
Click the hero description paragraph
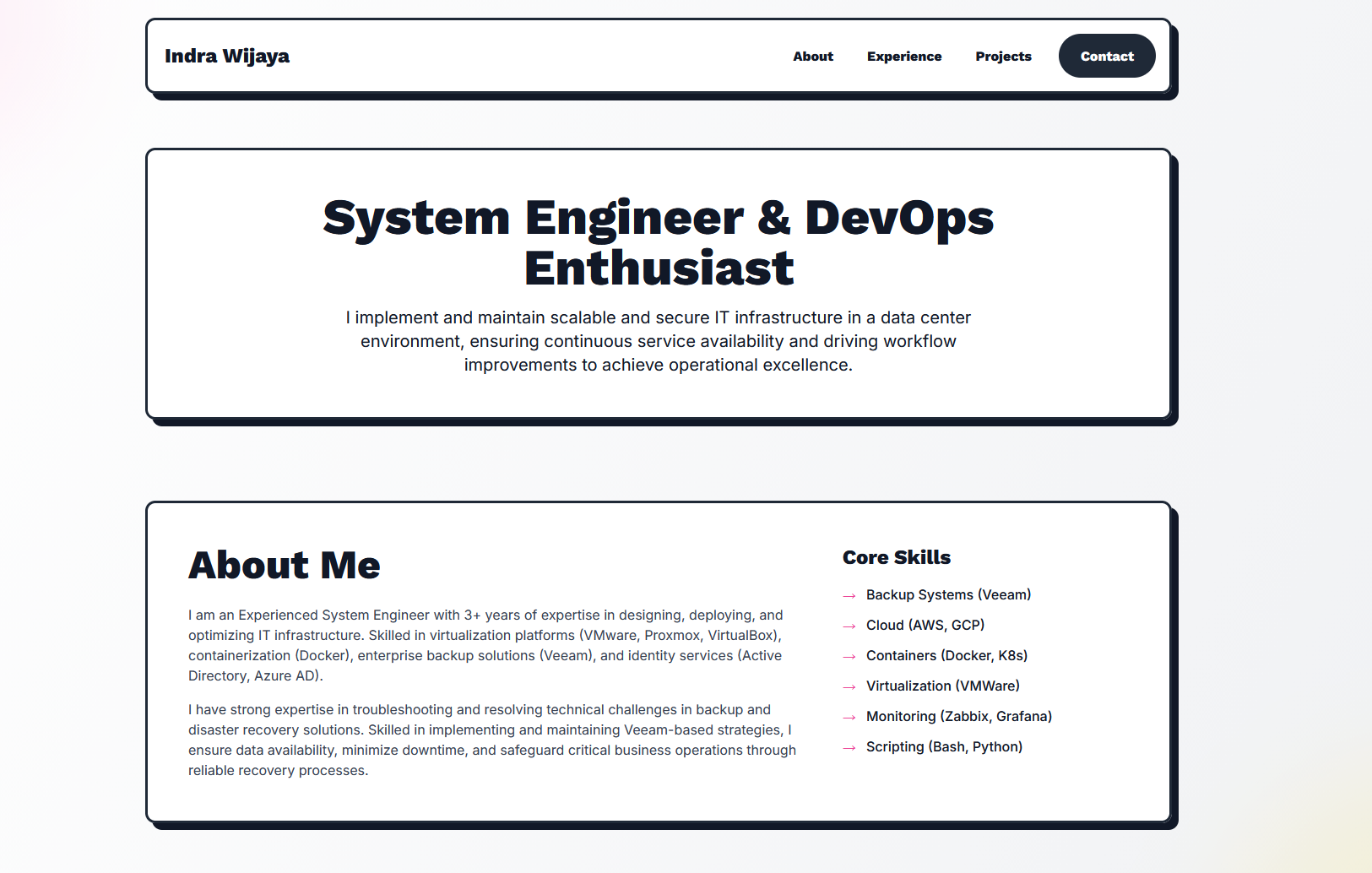[658, 341]
